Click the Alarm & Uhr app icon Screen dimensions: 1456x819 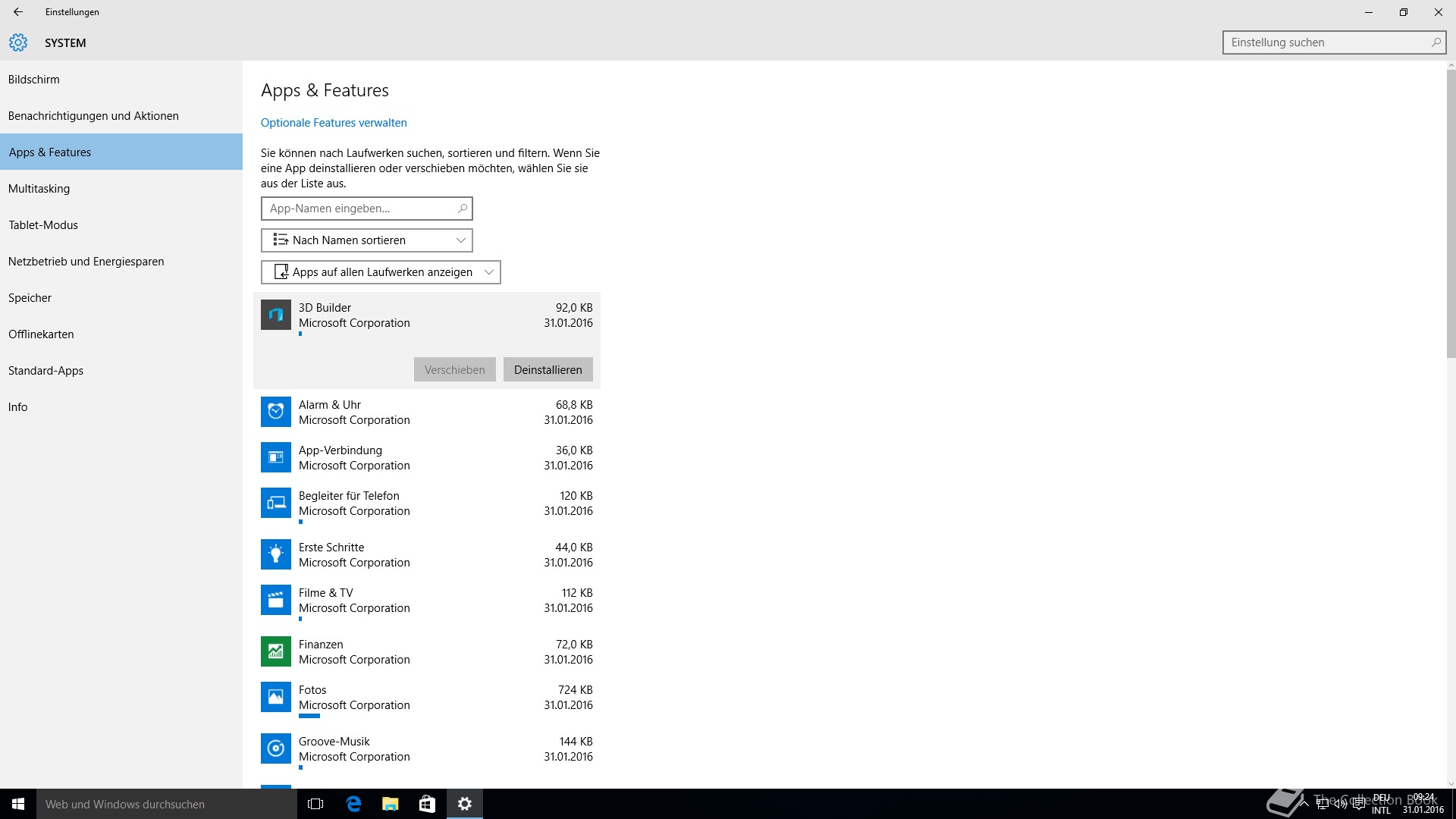(276, 412)
